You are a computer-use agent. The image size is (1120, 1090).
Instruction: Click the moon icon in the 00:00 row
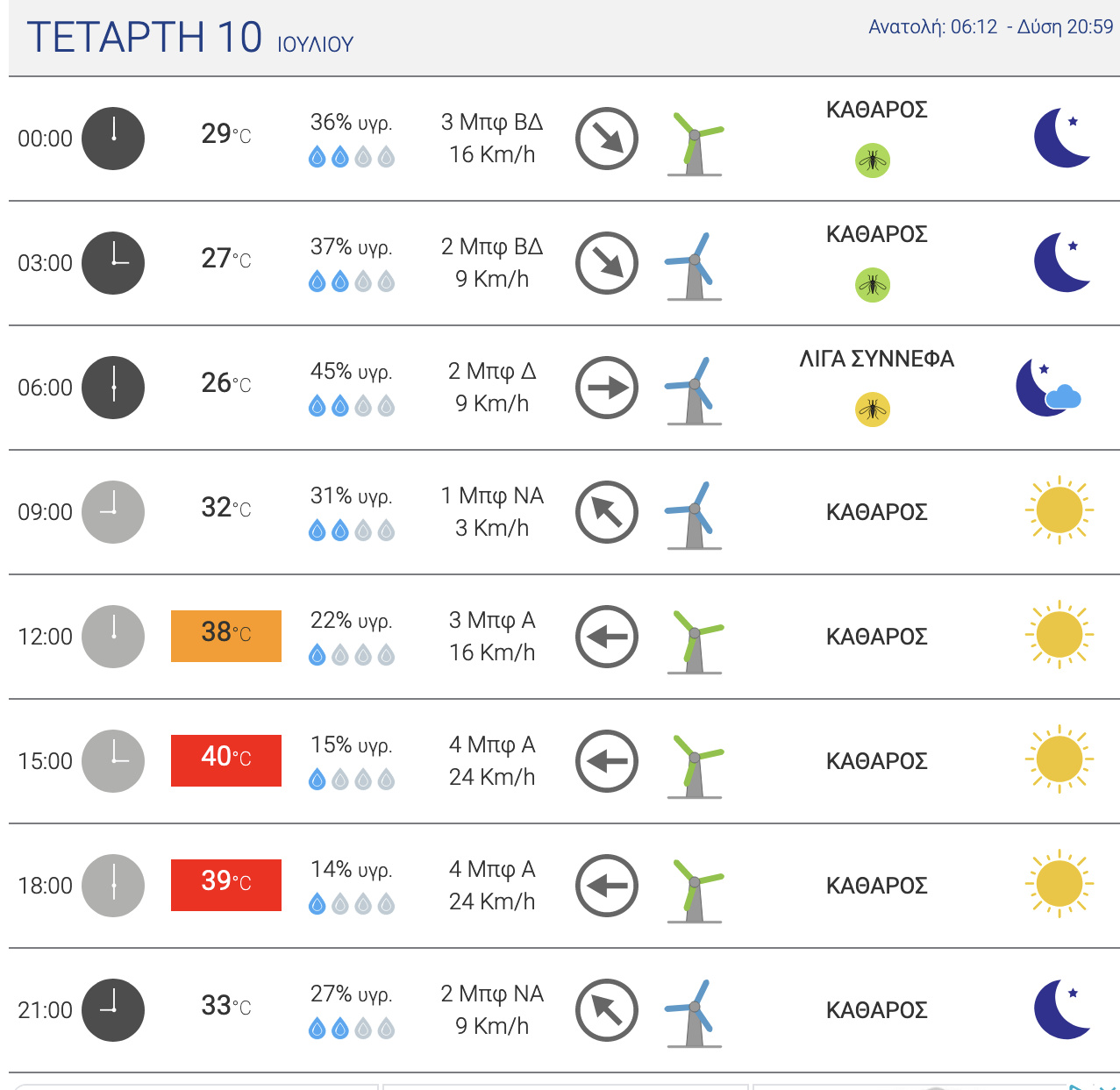point(1061,138)
